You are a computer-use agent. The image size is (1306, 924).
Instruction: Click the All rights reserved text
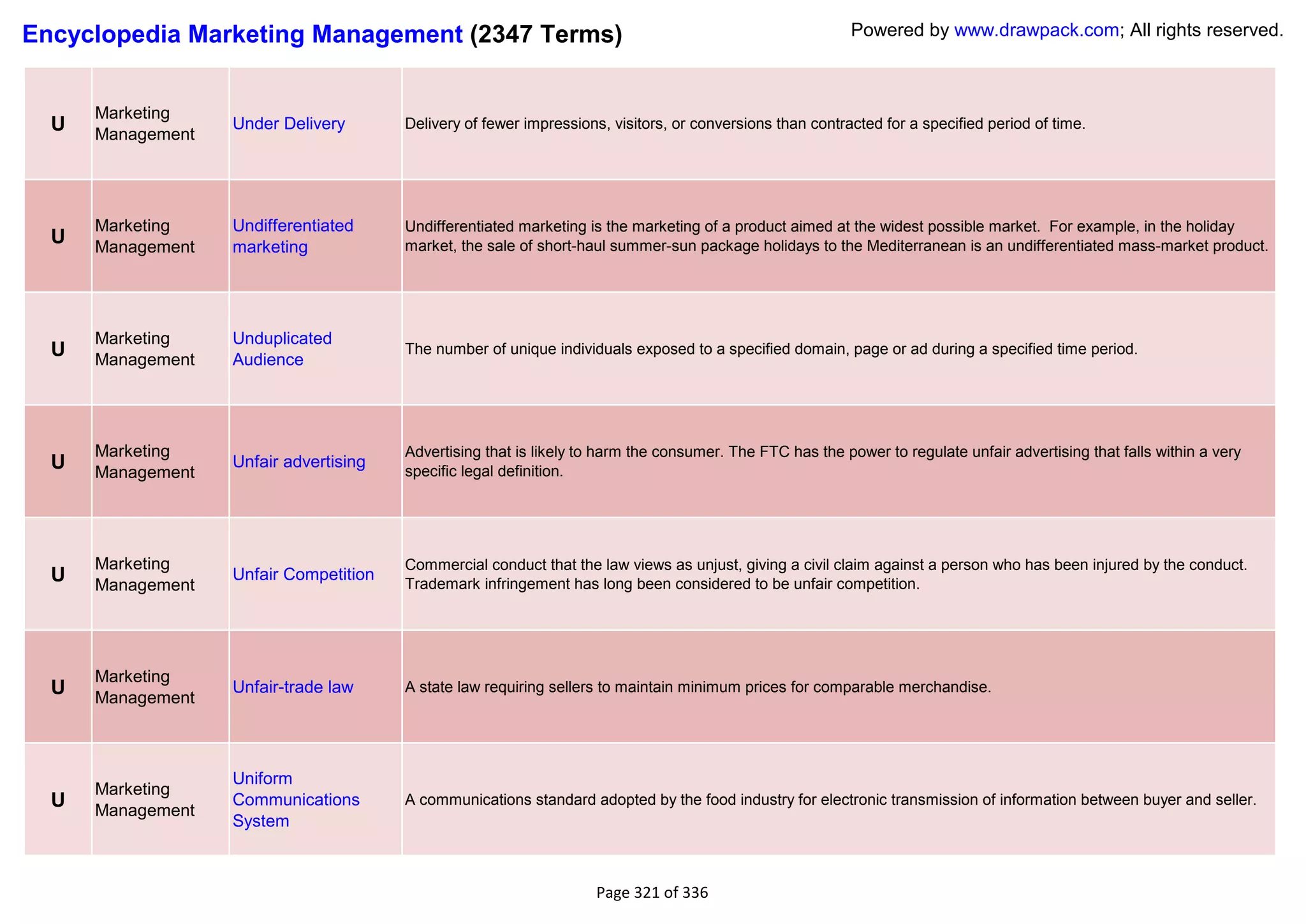1207,30
